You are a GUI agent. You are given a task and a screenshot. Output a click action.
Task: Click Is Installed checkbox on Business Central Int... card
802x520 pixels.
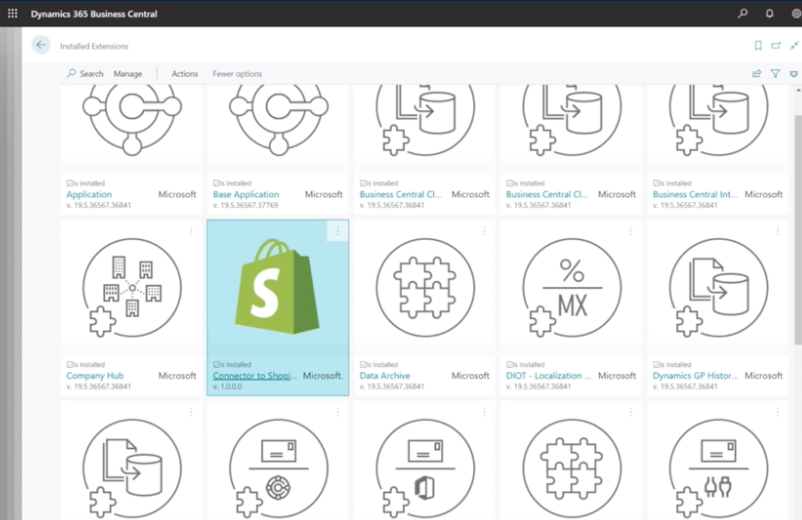tap(657, 183)
